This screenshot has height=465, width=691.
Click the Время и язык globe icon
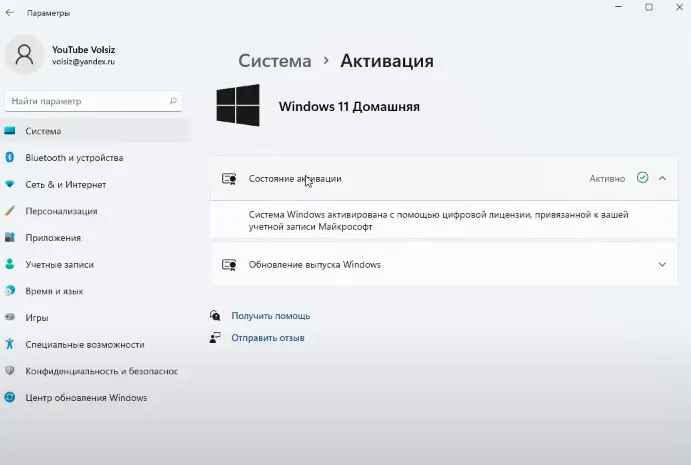(x=10, y=290)
